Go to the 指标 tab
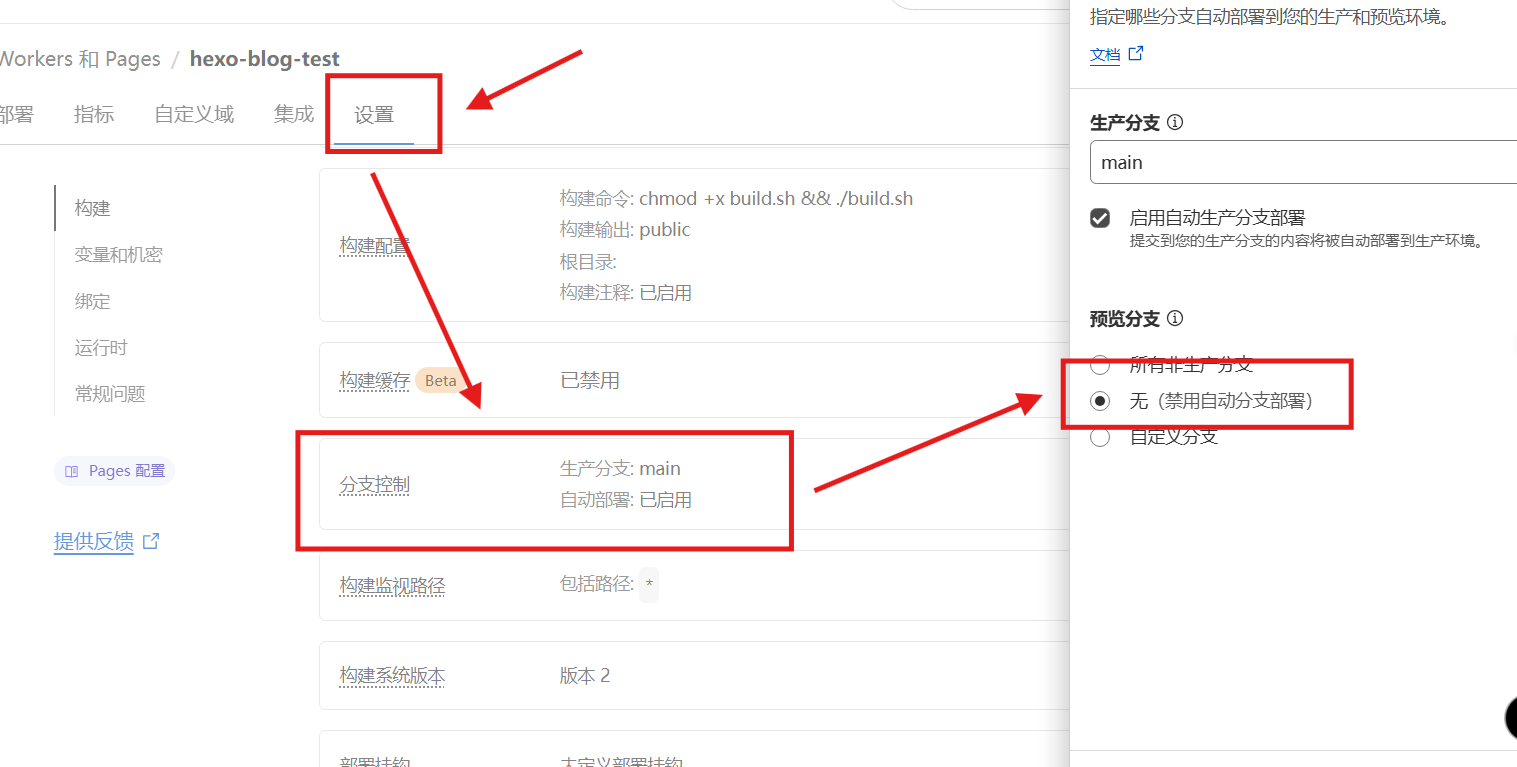 (x=94, y=115)
